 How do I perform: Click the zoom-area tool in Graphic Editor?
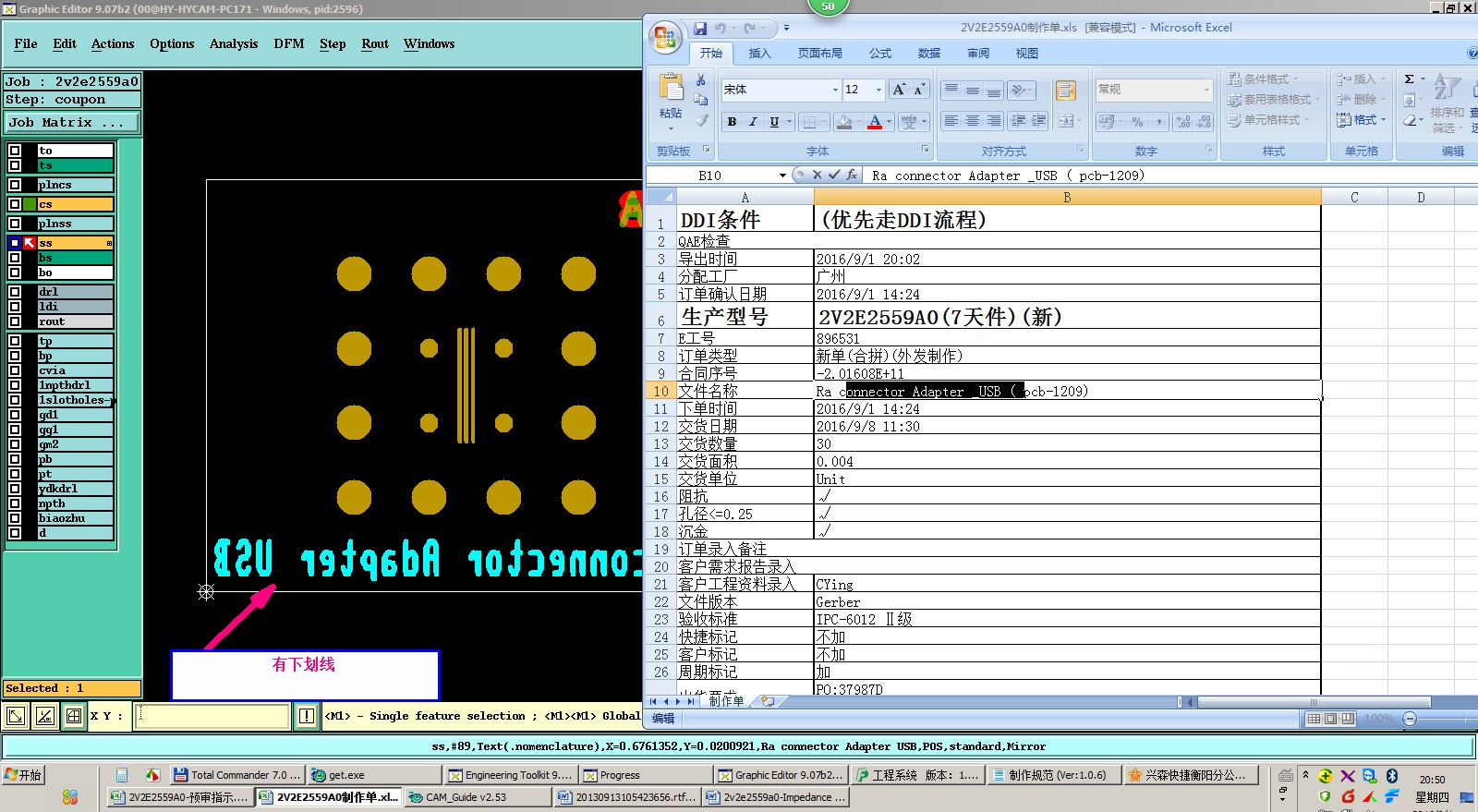[17, 716]
